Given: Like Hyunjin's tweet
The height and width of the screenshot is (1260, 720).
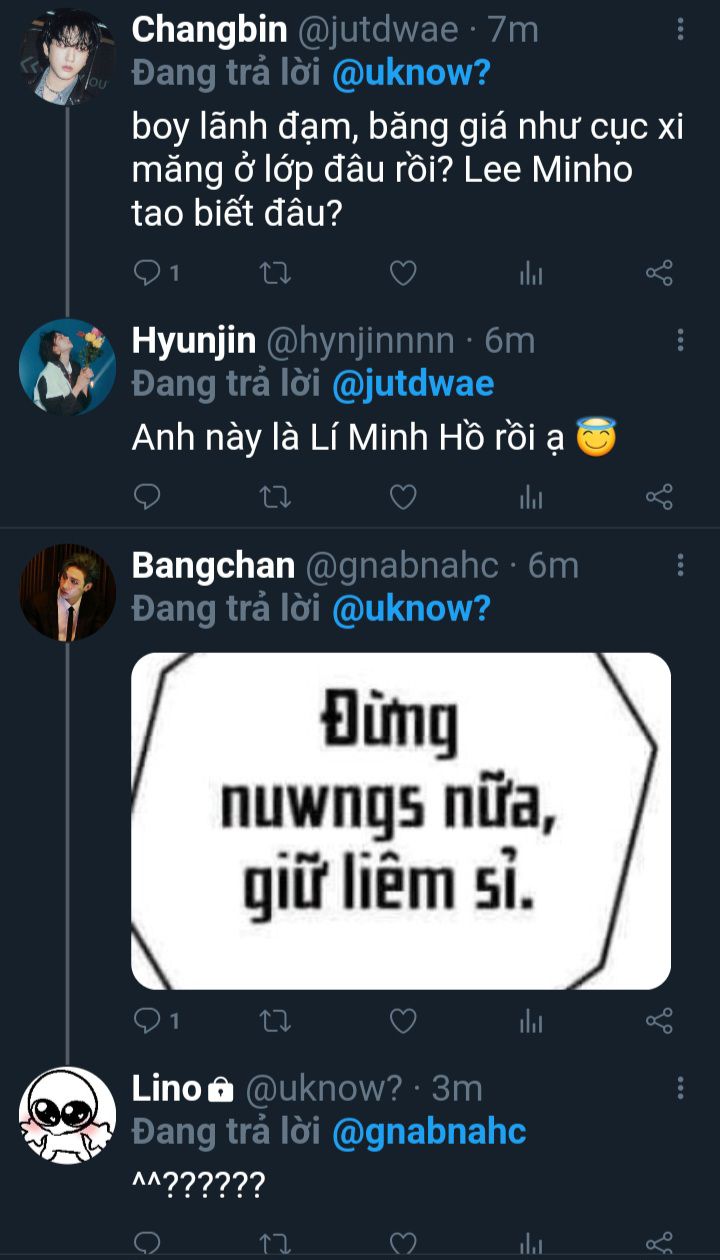Looking at the screenshot, I should pos(402,496).
